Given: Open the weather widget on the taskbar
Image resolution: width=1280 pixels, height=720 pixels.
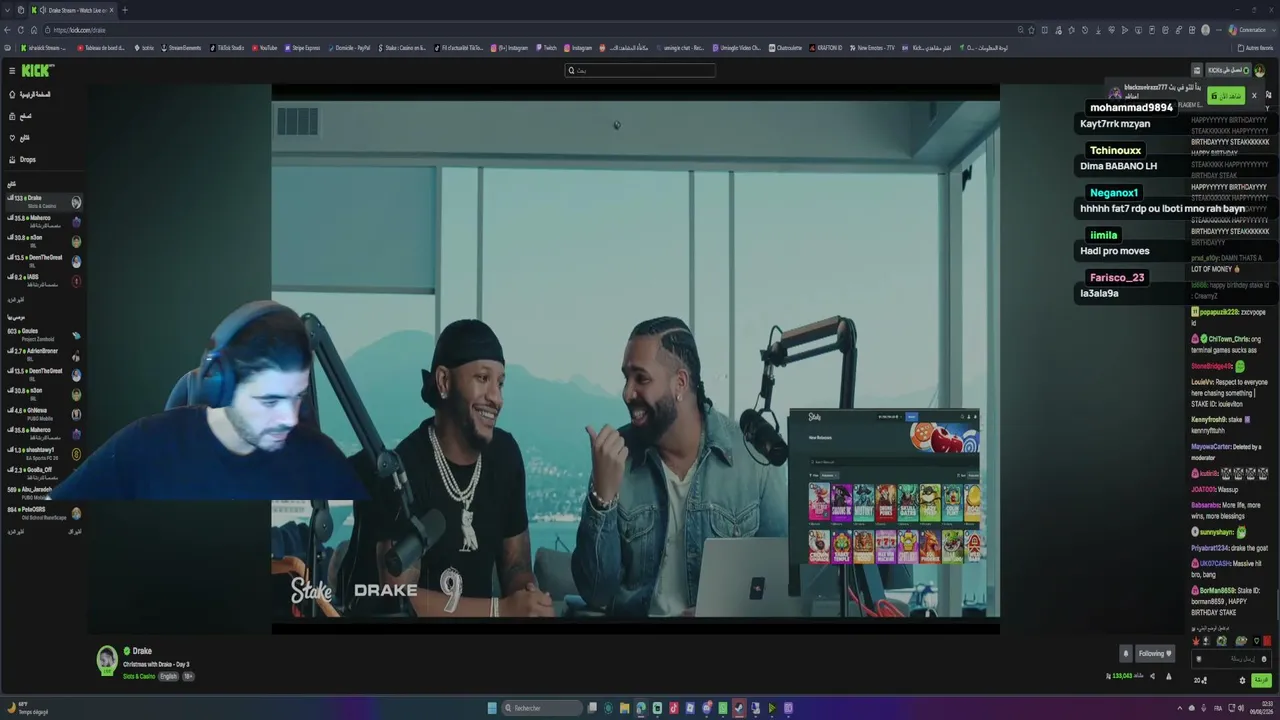Looking at the screenshot, I should tap(27, 708).
